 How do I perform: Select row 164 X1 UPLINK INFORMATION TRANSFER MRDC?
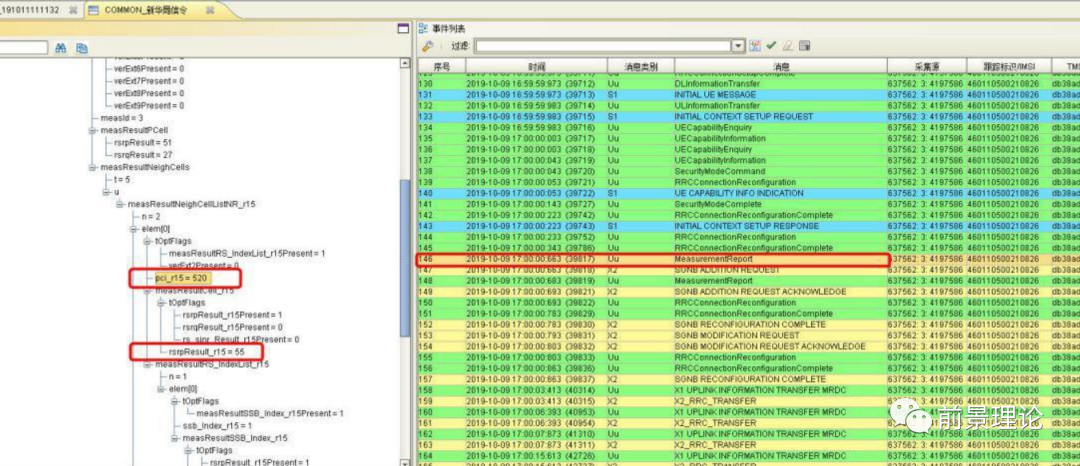749,456
